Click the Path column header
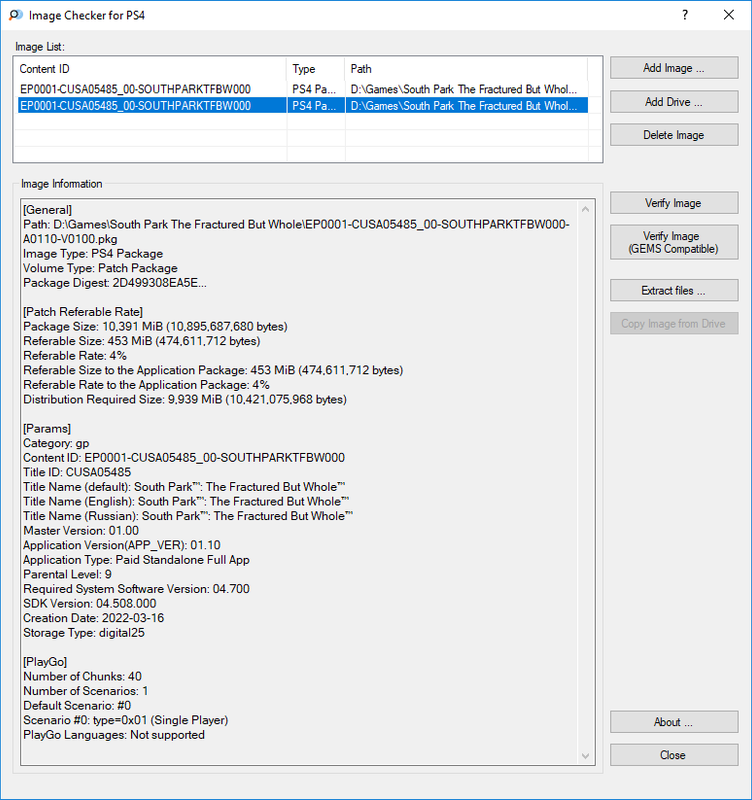 coord(466,69)
